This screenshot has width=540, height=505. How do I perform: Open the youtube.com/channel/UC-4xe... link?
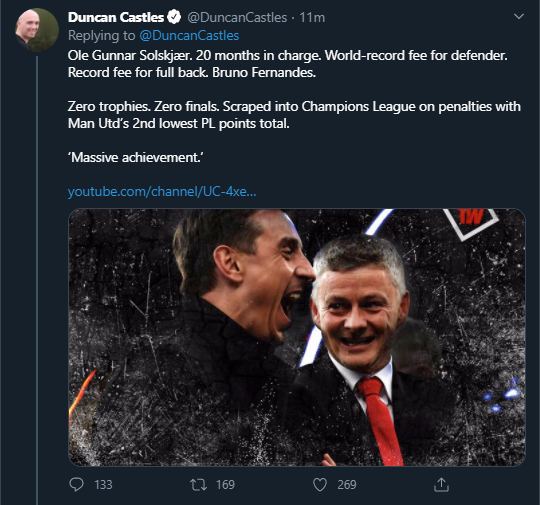pos(162,191)
